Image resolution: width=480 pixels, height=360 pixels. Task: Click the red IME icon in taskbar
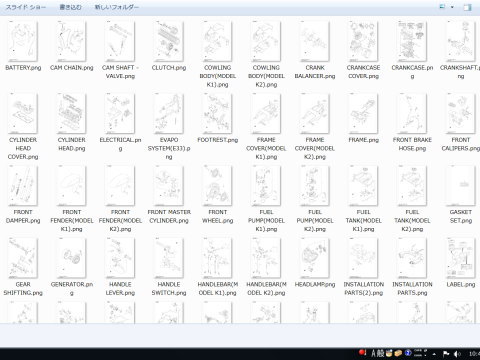coord(362,353)
